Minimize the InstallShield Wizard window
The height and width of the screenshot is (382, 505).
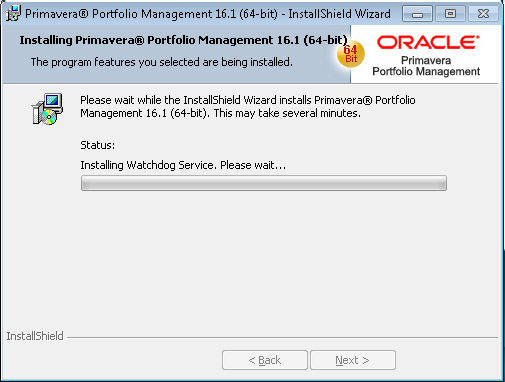coord(417,14)
